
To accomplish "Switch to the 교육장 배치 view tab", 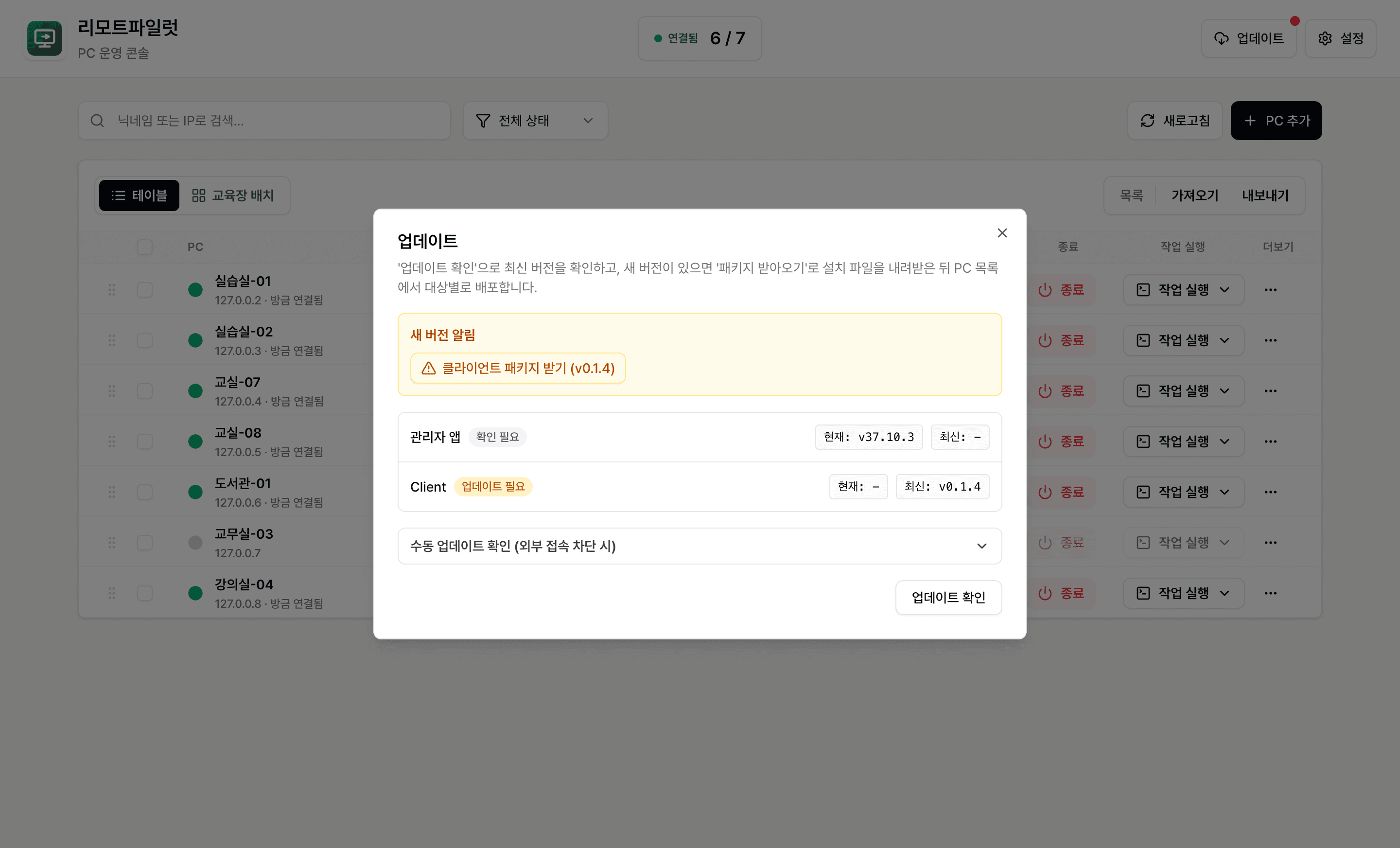I will [233, 195].
